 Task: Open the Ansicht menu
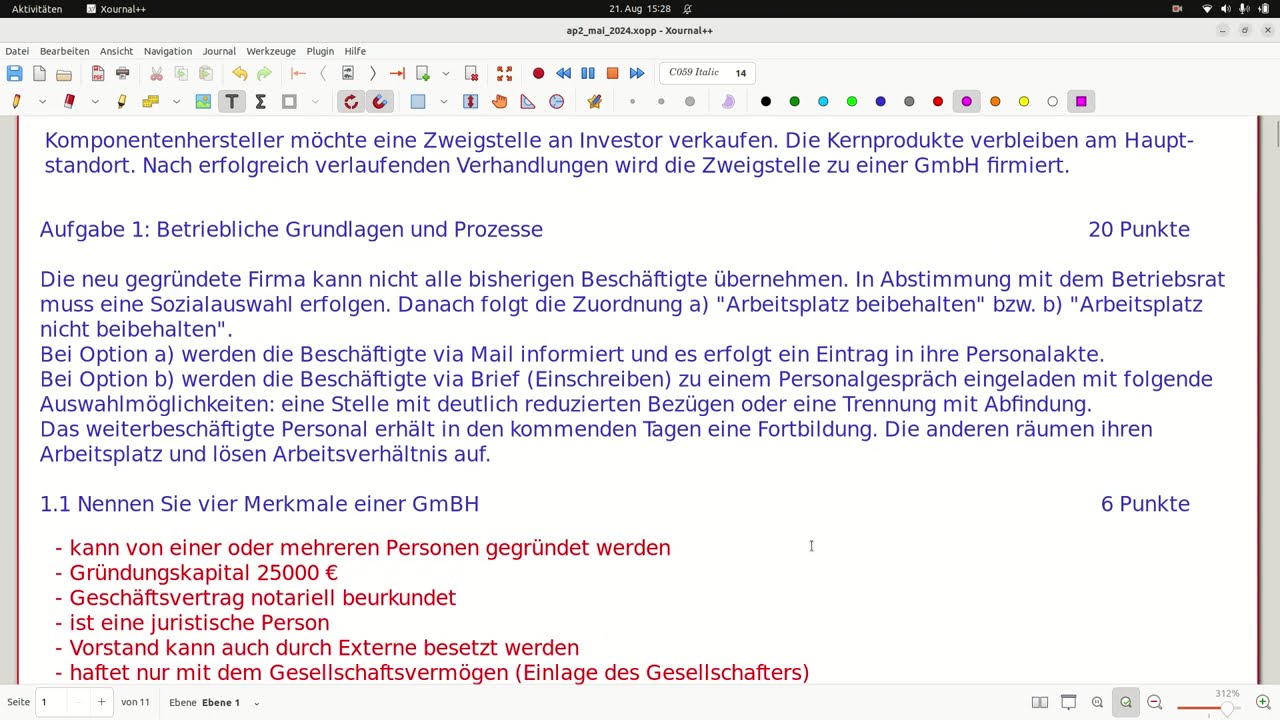(116, 51)
